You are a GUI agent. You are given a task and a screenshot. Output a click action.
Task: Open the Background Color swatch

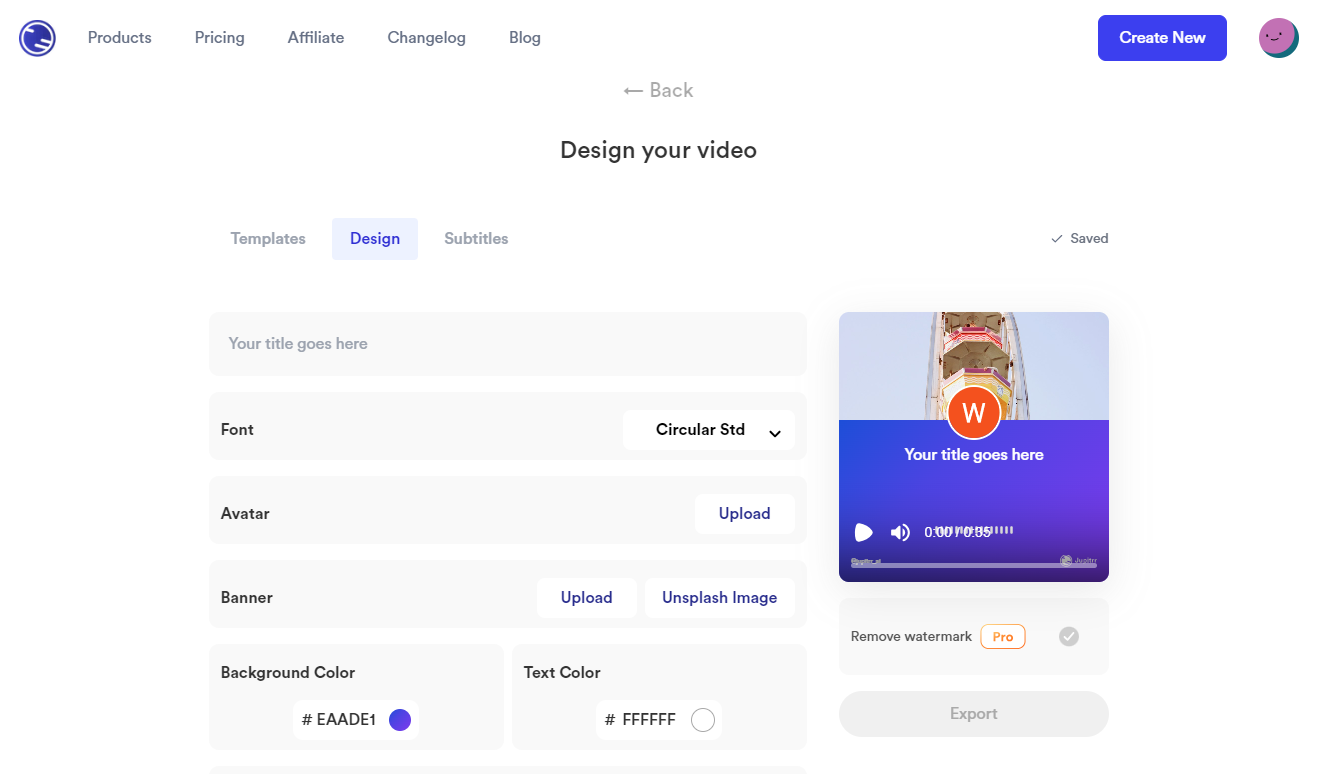tap(400, 720)
